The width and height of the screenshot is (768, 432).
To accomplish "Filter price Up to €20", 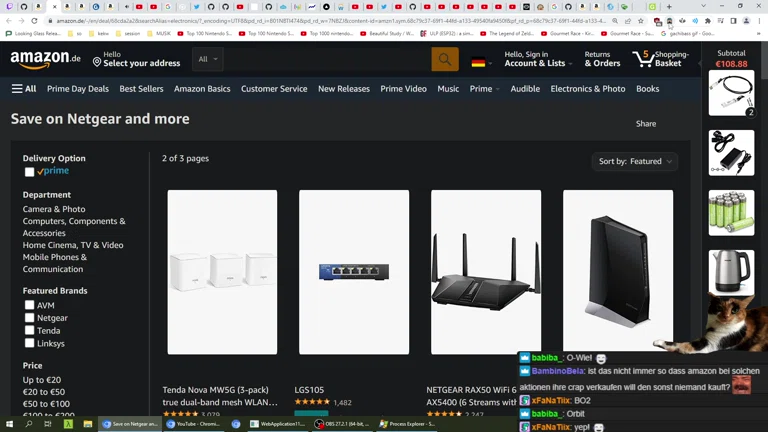I will tap(42, 380).
